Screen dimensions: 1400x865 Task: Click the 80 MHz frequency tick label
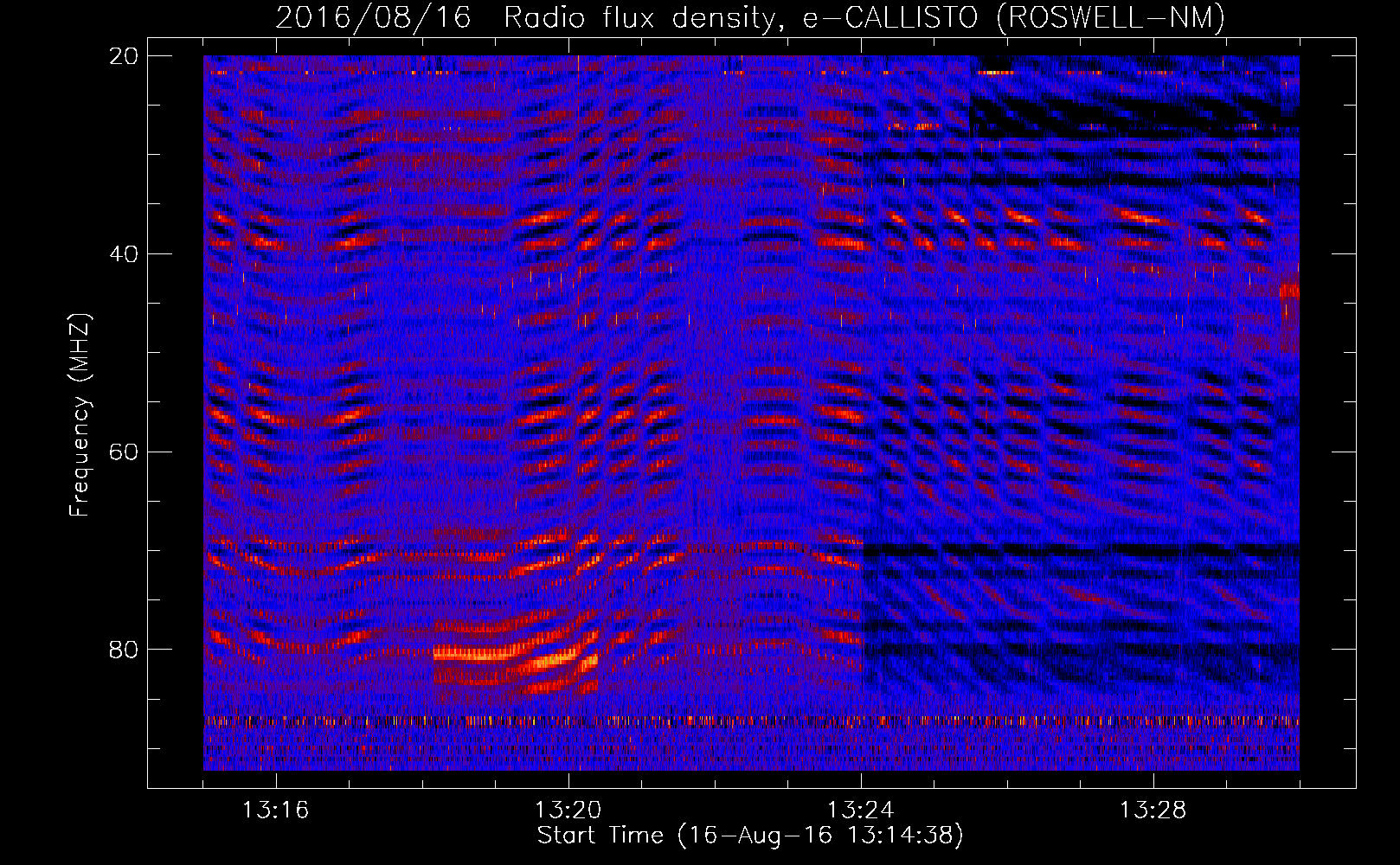coord(124,650)
